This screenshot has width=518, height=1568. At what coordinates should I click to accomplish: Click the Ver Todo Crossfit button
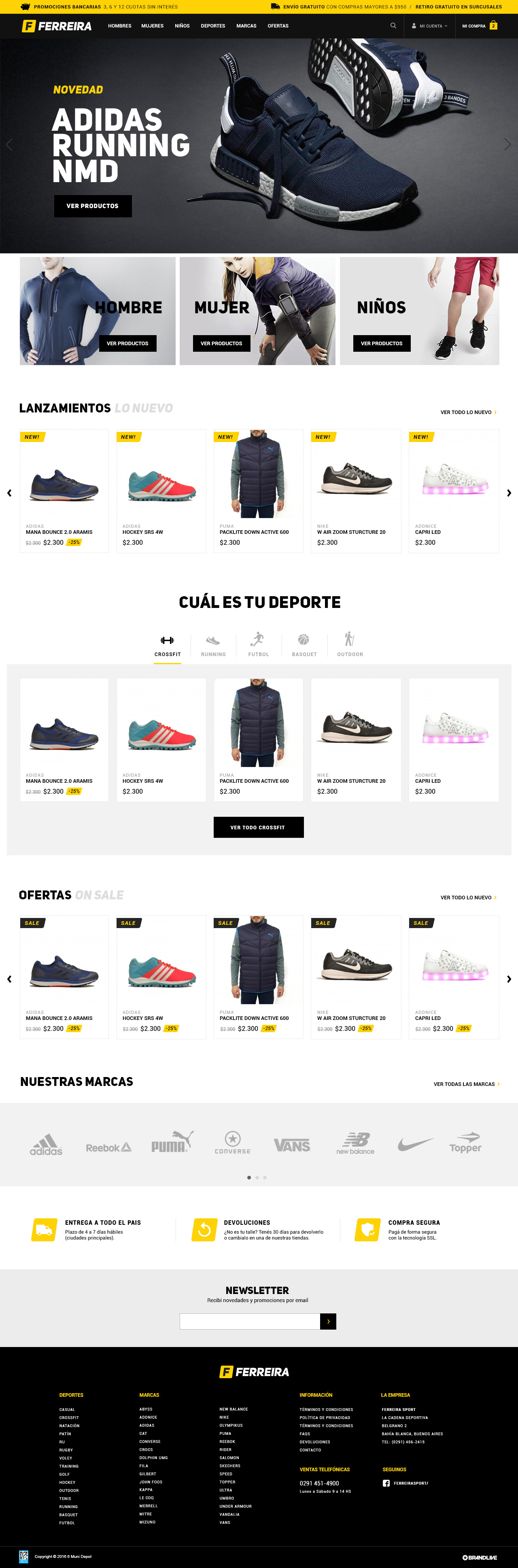coord(258,827)
